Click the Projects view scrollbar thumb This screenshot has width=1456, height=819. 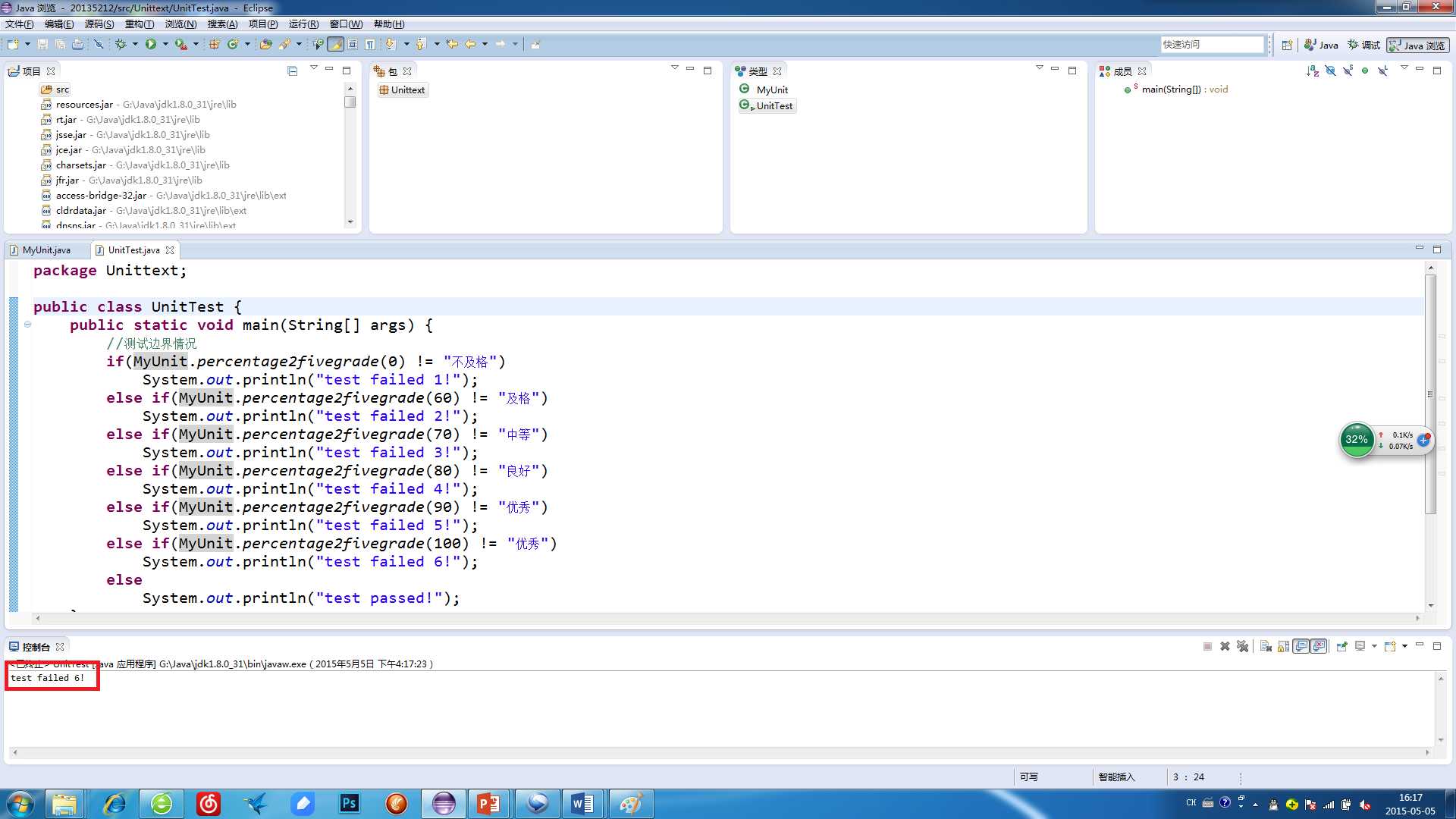[350, 102]
